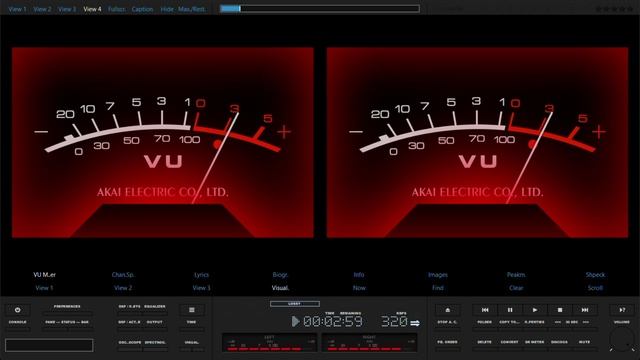Open the hamburger menu icon above Time
This screenshot has width=640, height=360.
pos(191,310)
